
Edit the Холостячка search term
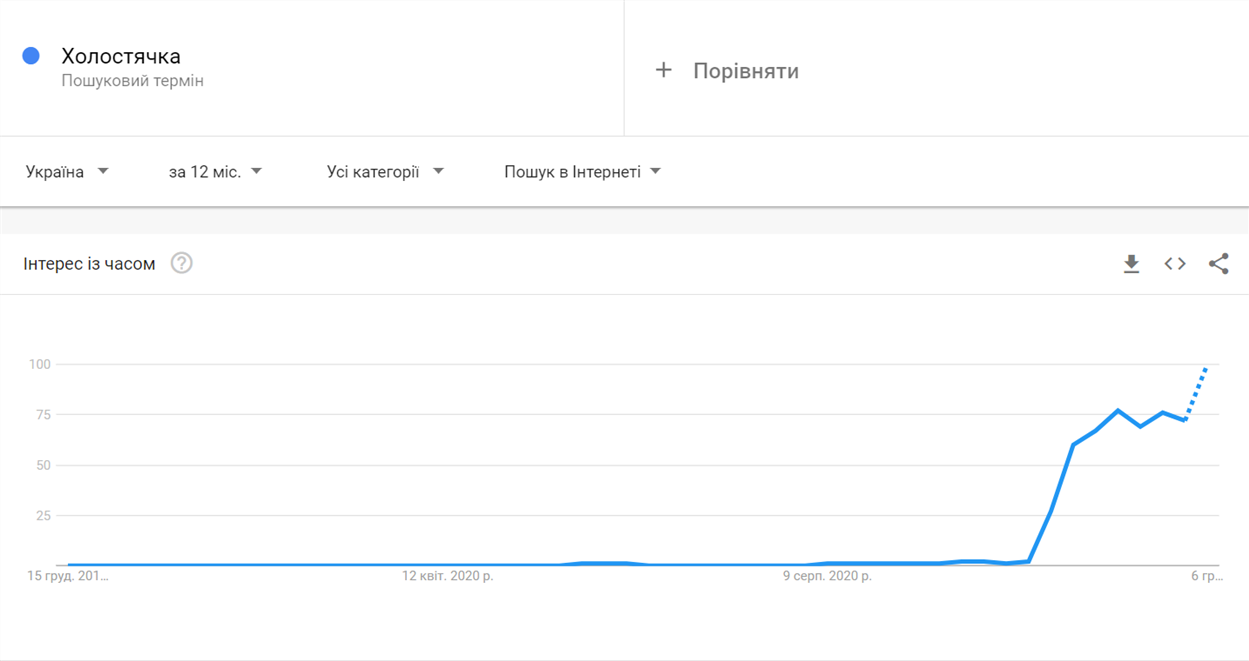click(121, 56)
